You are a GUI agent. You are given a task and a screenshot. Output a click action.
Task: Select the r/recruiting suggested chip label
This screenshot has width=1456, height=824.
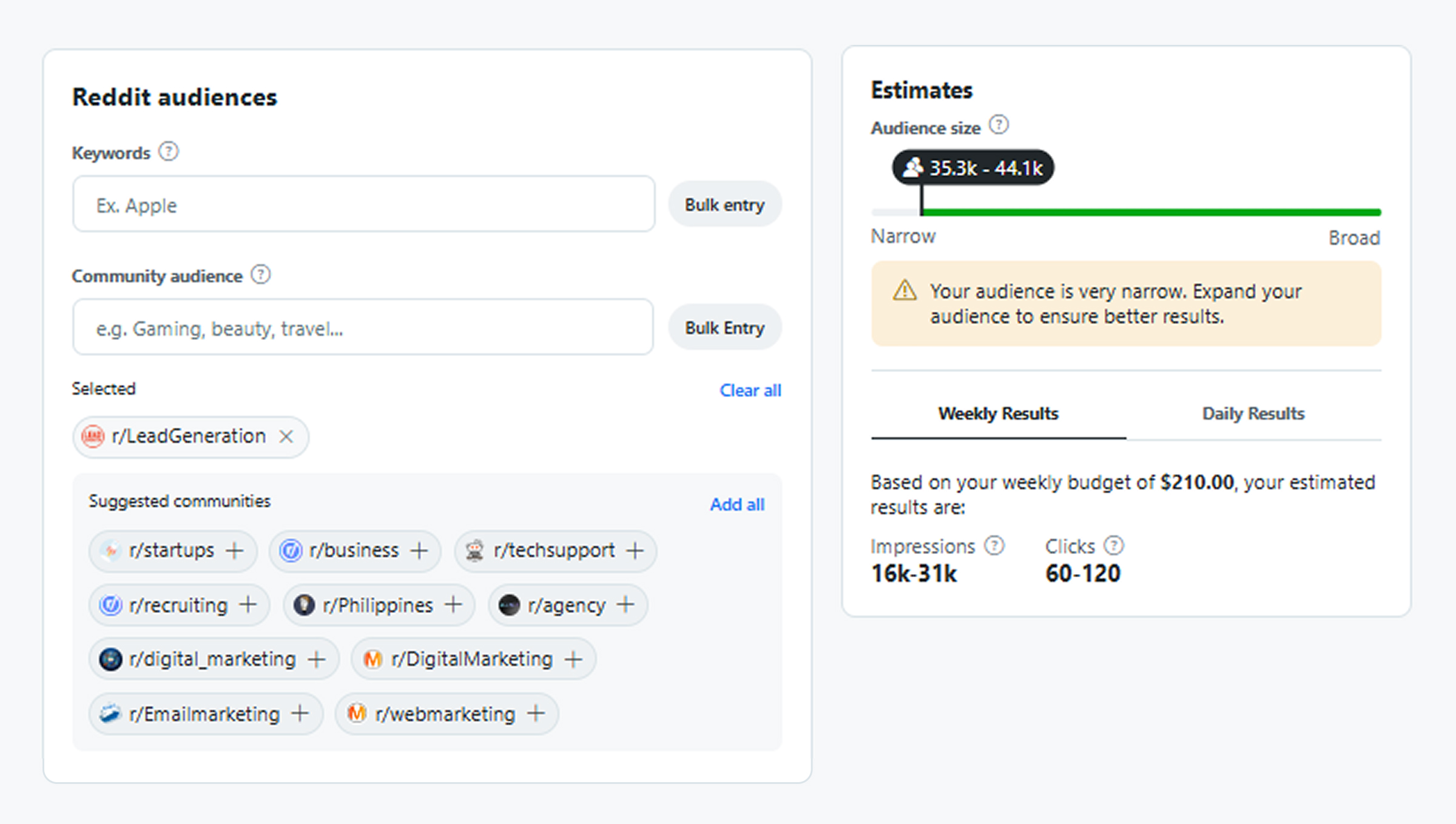(178, 605)
